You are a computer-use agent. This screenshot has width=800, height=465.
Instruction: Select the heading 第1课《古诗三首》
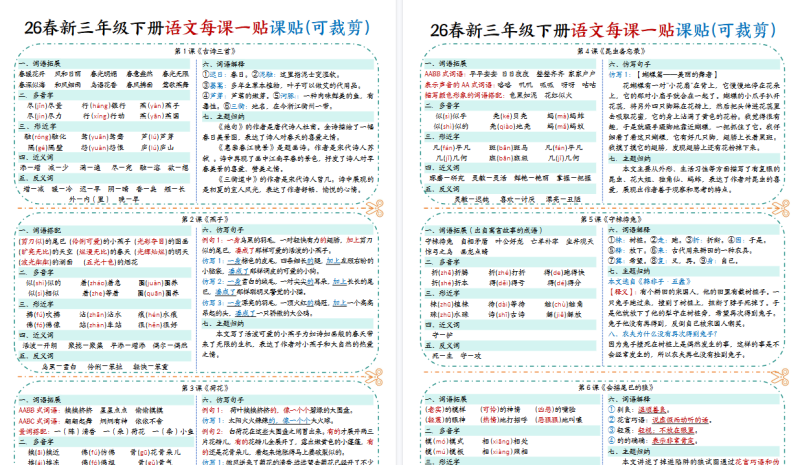tap(205, 51)
